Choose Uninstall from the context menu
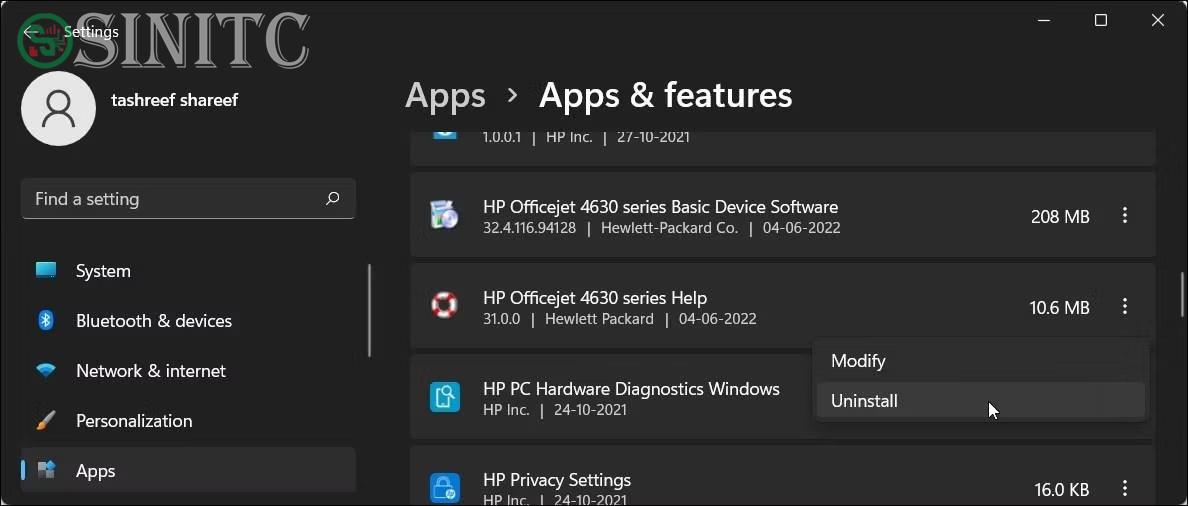Image resolution: width=1188 pixels, height=506 pixels. click(x=980, y=401)
